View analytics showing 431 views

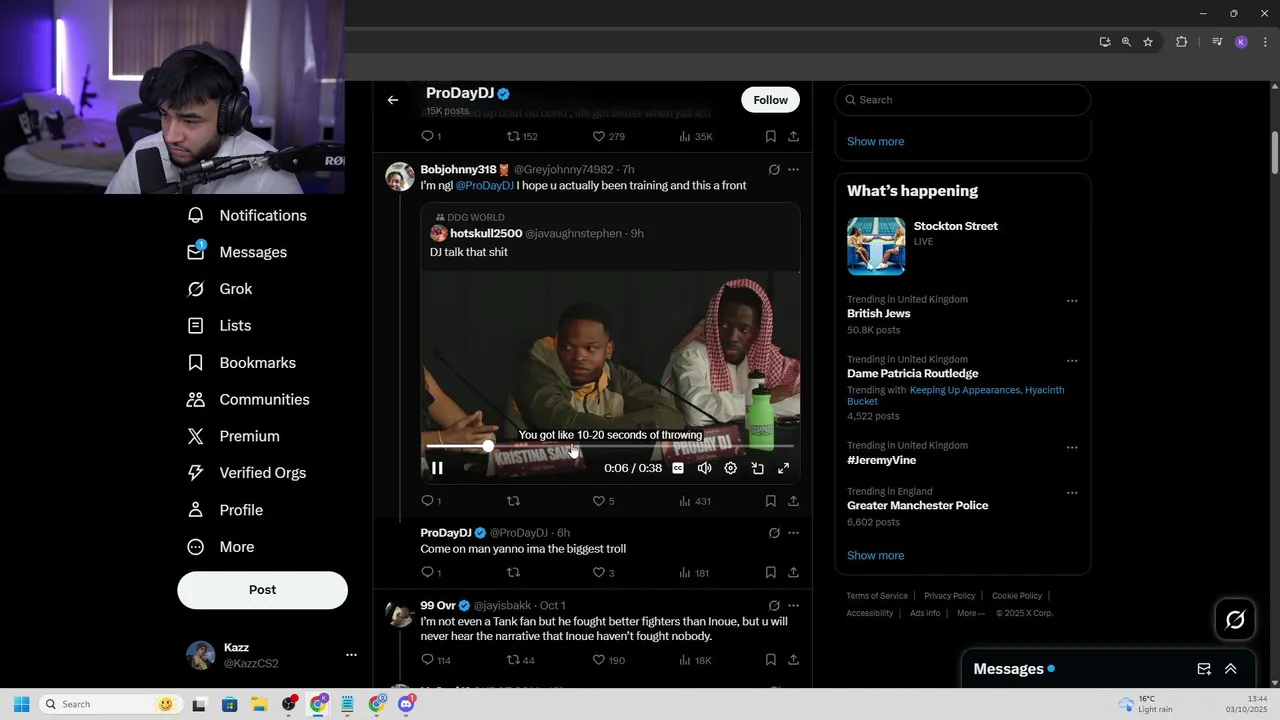[694, 501]
